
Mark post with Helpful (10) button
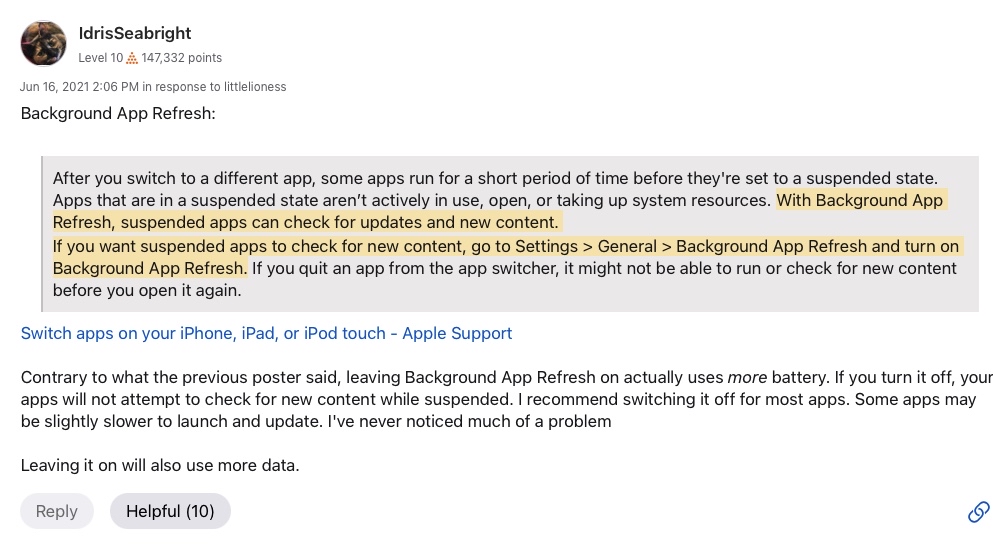tap(170, 511)
